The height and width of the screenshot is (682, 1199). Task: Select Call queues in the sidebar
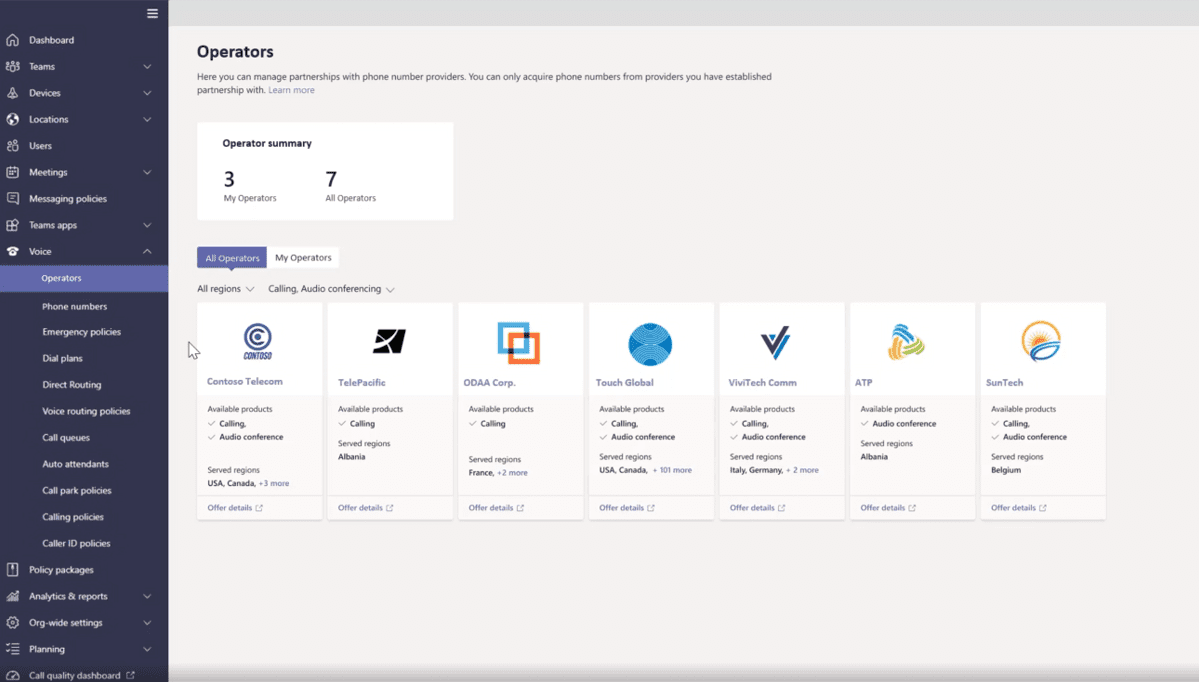[x=66, y=437]
